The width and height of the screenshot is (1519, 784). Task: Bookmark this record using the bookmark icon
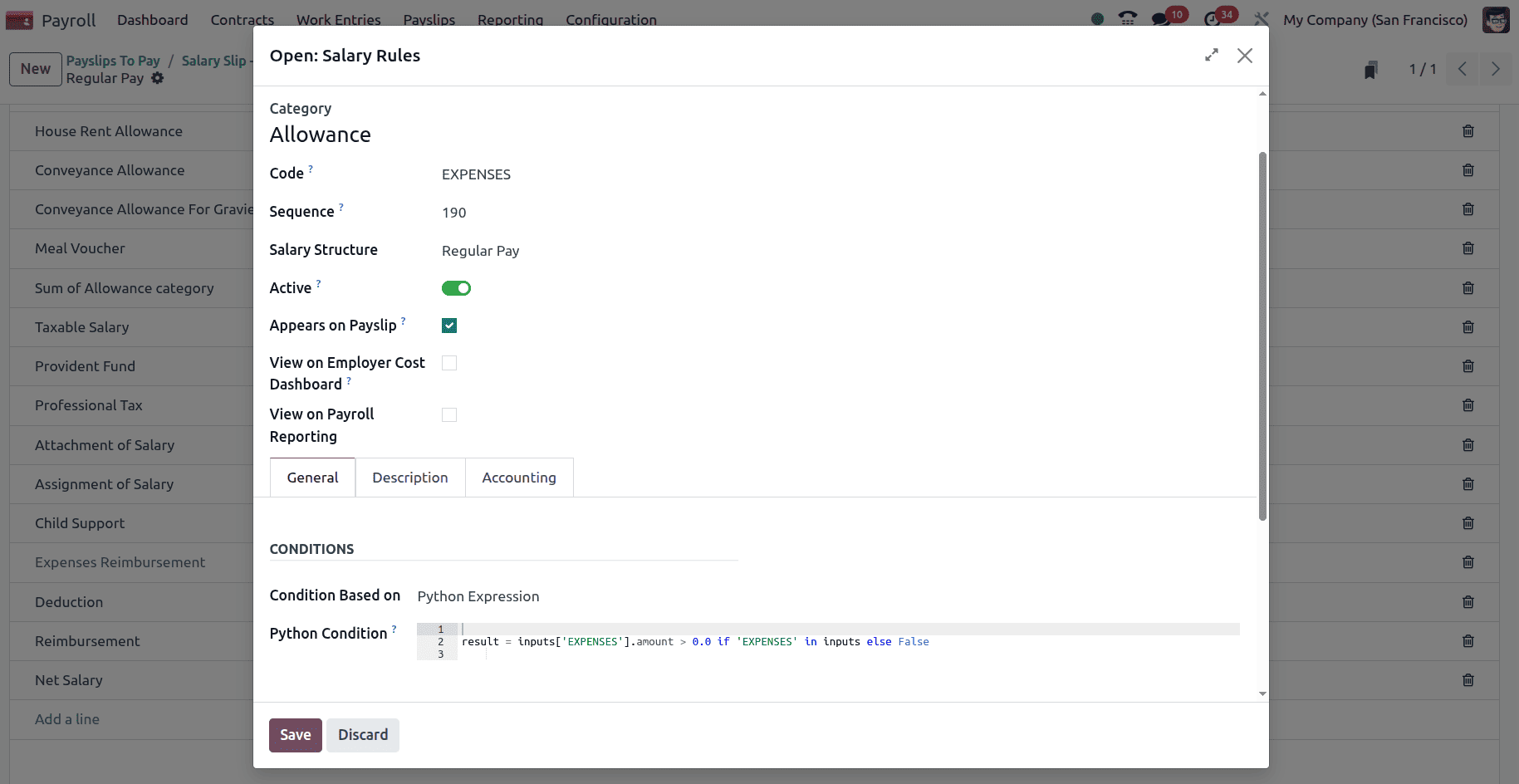click(x=1370, y=69)
